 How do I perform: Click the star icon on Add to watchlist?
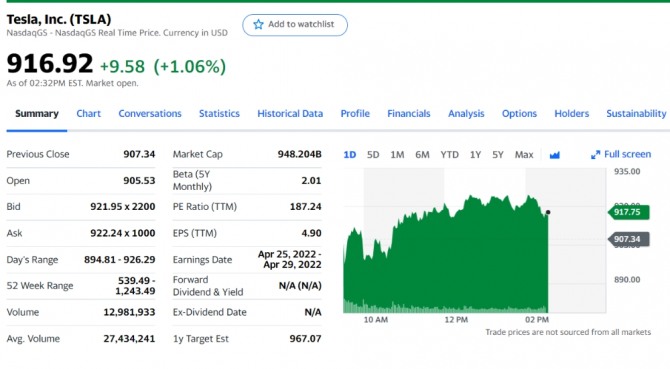point(258,24)
